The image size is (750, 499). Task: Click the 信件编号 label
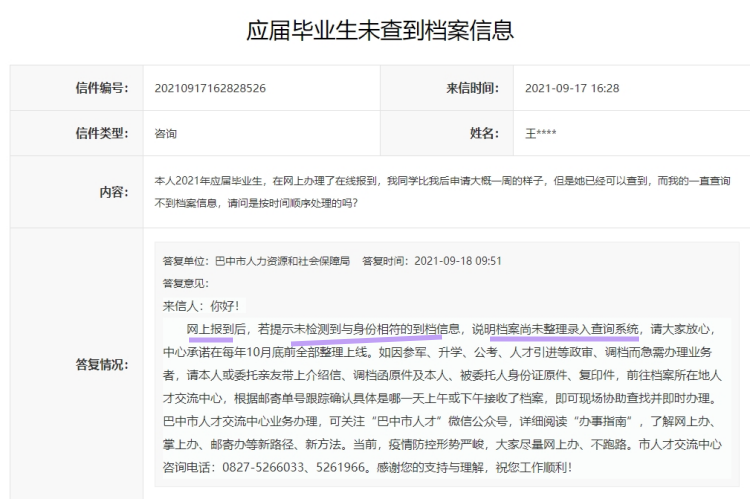point(102,88)
